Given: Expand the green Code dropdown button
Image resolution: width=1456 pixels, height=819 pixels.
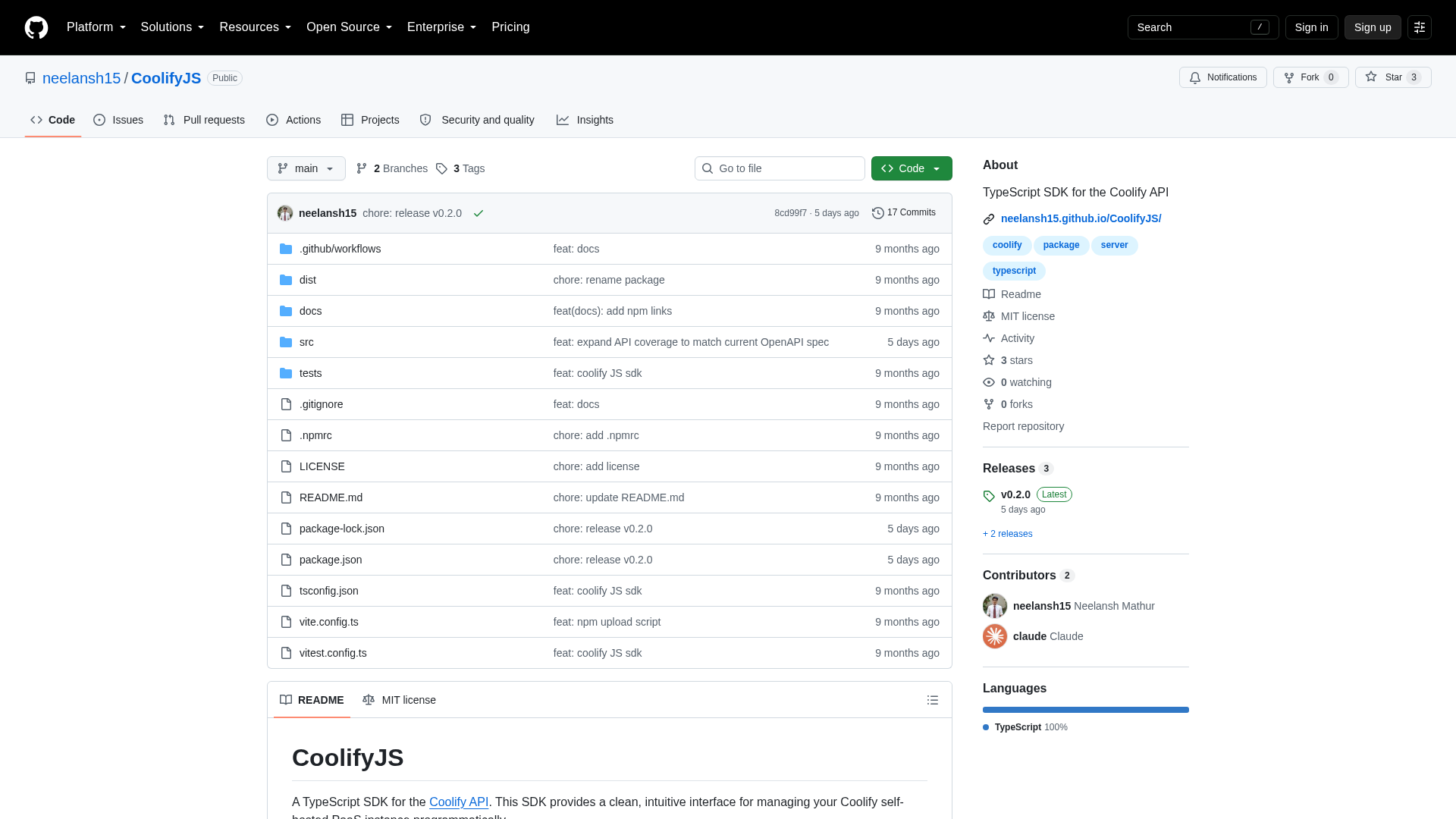Looking at the screenshot, I should [x=912, y=168].
